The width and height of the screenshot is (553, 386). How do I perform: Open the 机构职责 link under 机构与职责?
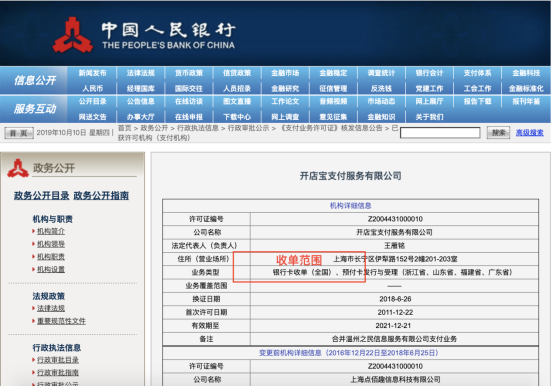point(51,257)
